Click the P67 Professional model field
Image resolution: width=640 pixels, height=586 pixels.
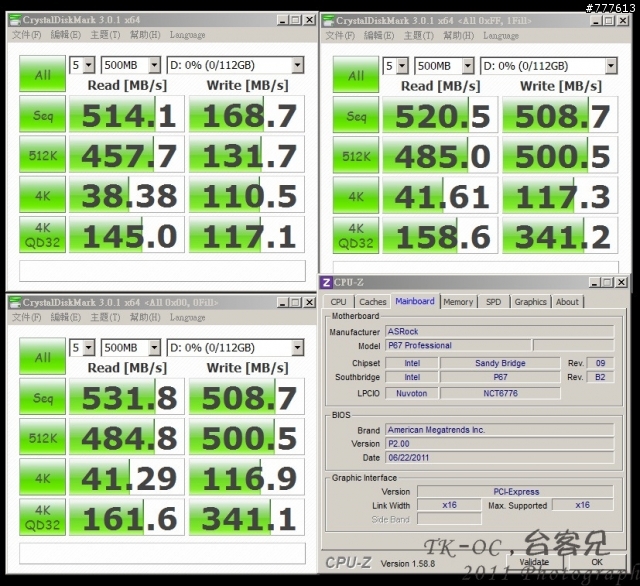(x=458, y=346)
